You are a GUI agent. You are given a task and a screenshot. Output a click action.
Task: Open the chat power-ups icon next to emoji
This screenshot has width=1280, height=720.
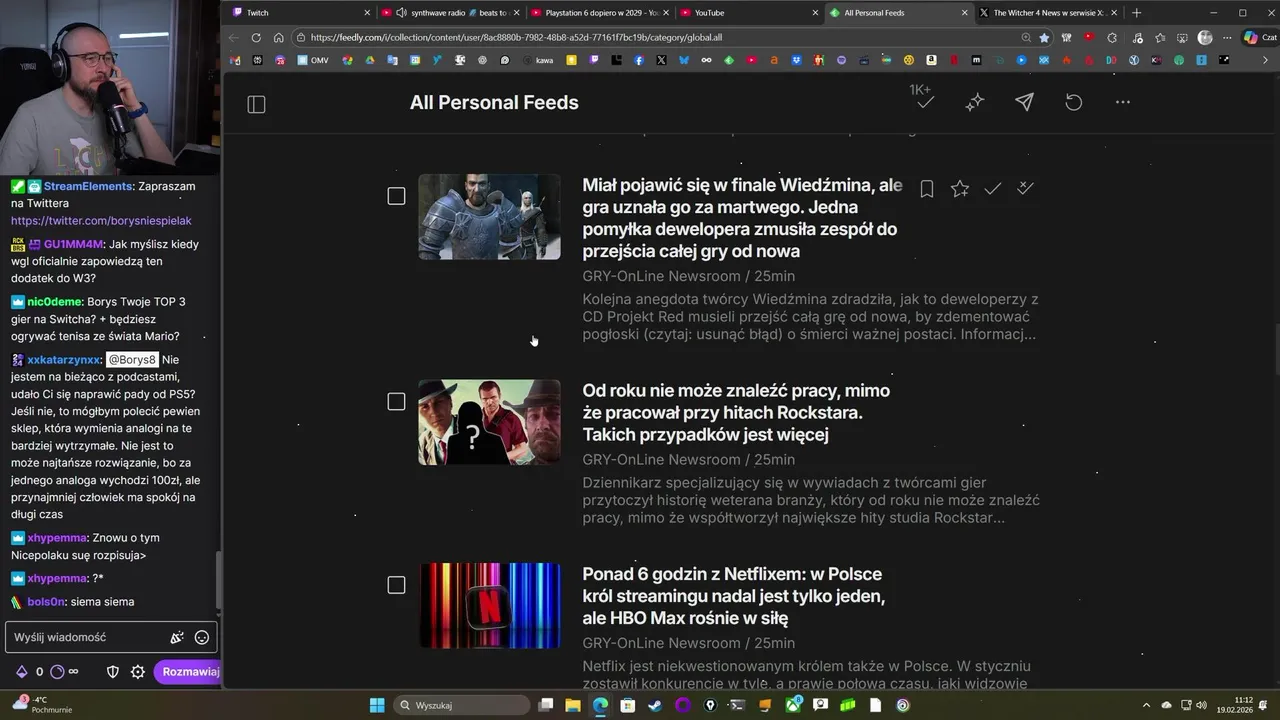177,637
